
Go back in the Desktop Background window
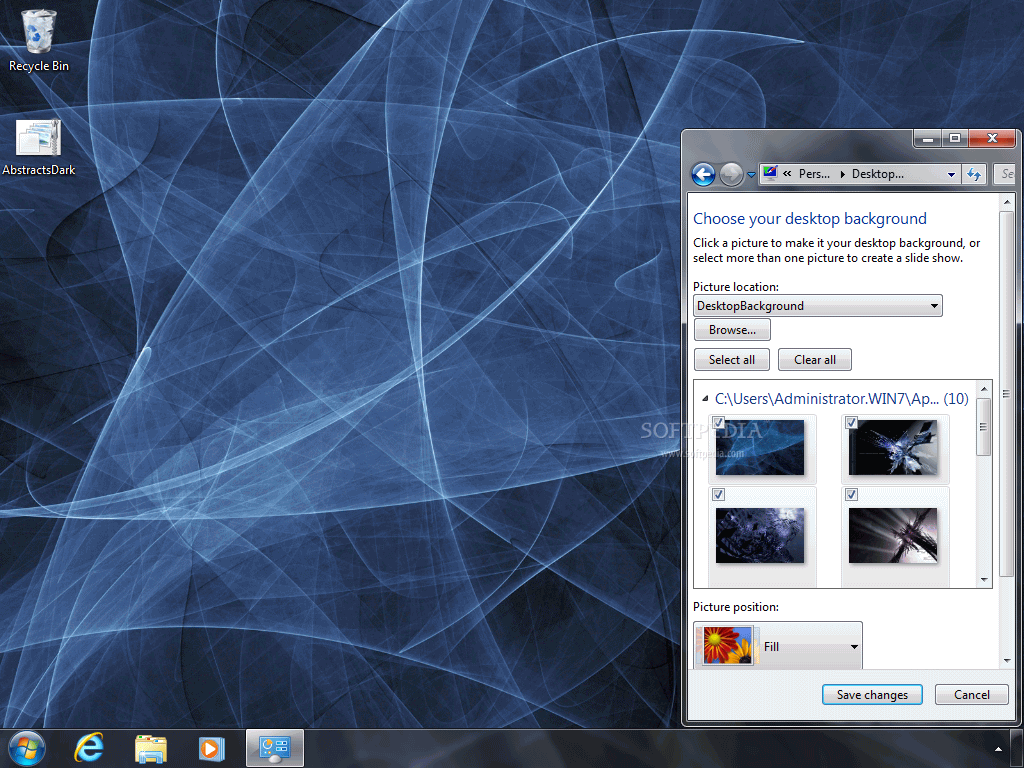tap(703, 174)
